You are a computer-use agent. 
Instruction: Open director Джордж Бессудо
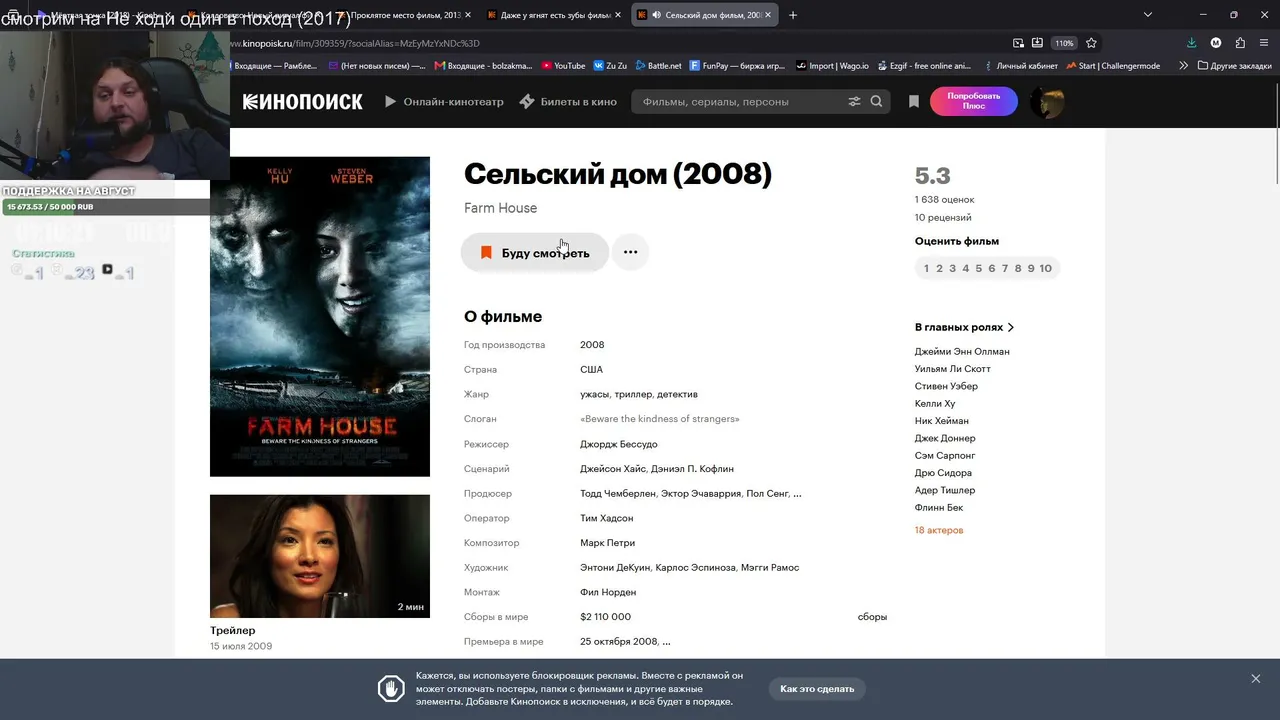pos(619,444)
